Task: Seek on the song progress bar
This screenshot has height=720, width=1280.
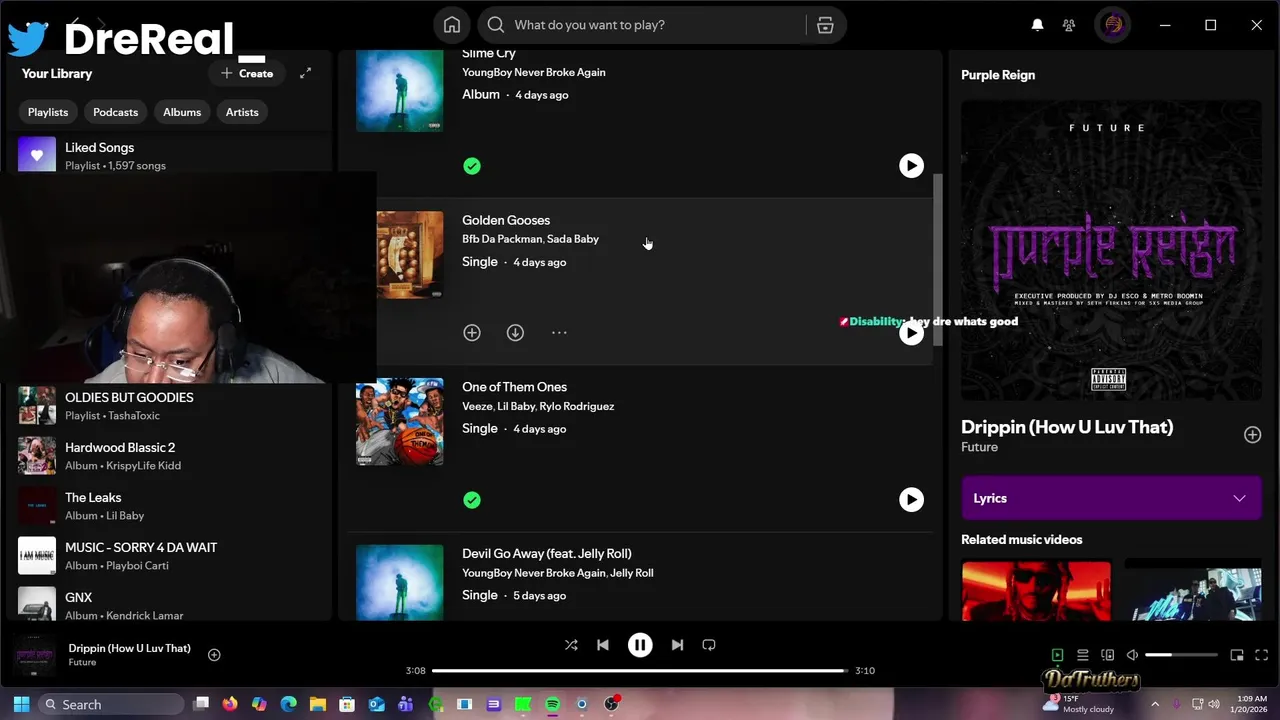Action: (x=640, y=671)
